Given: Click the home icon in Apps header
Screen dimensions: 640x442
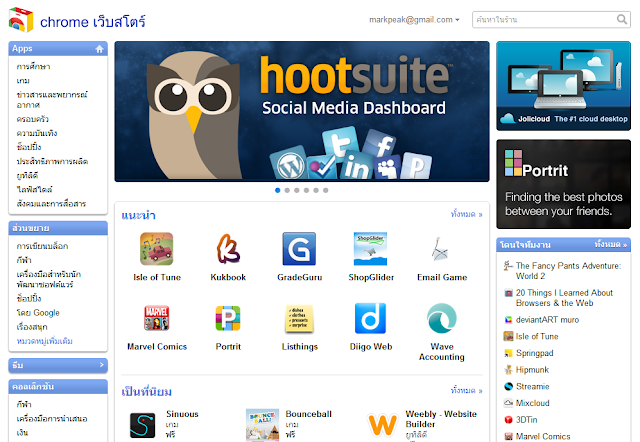Looking at the screenshot, I should [99, 49].
